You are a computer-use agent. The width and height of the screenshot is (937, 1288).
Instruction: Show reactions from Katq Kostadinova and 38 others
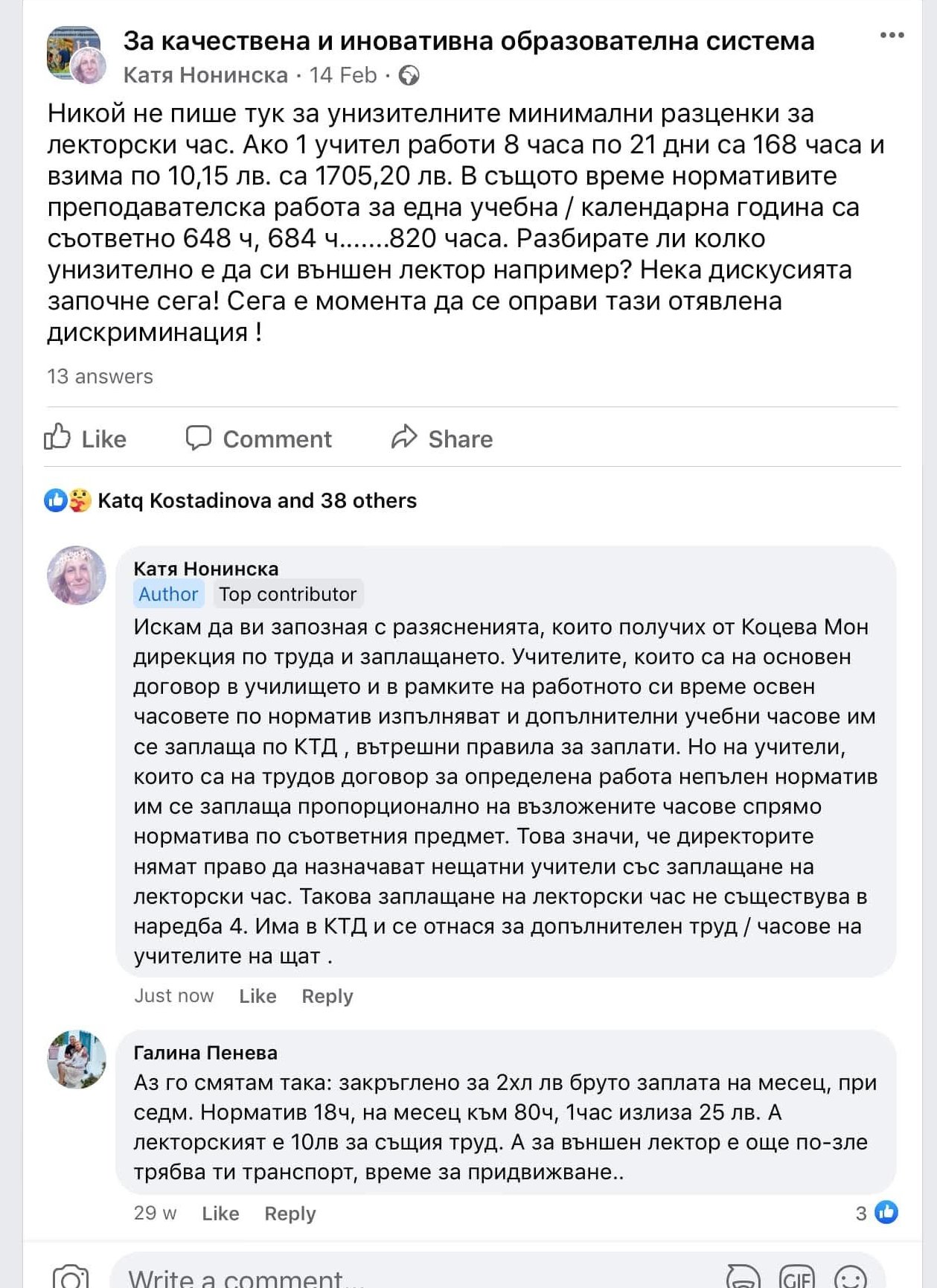(x=256, y=500)
